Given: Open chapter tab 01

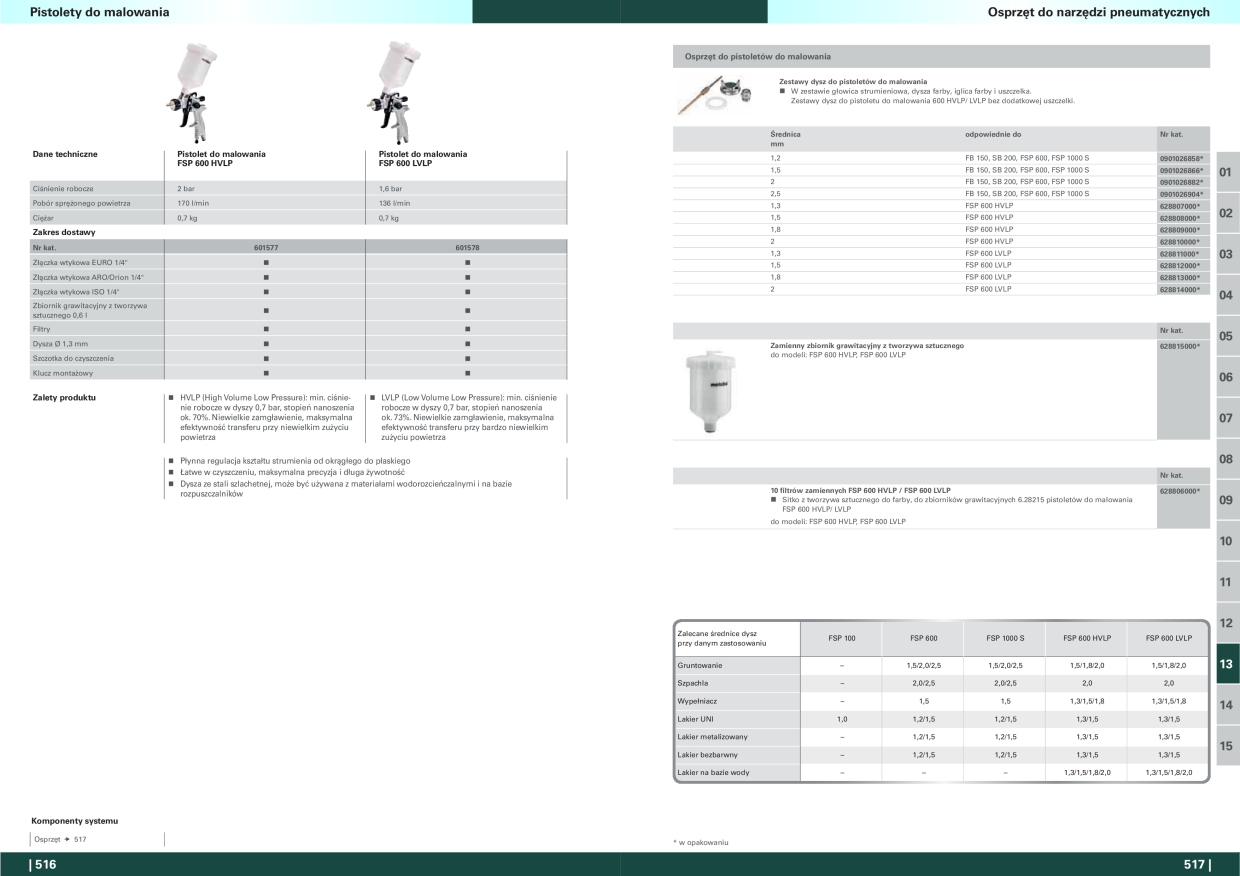Looking at the screenshot, I should pos(1227,172).
